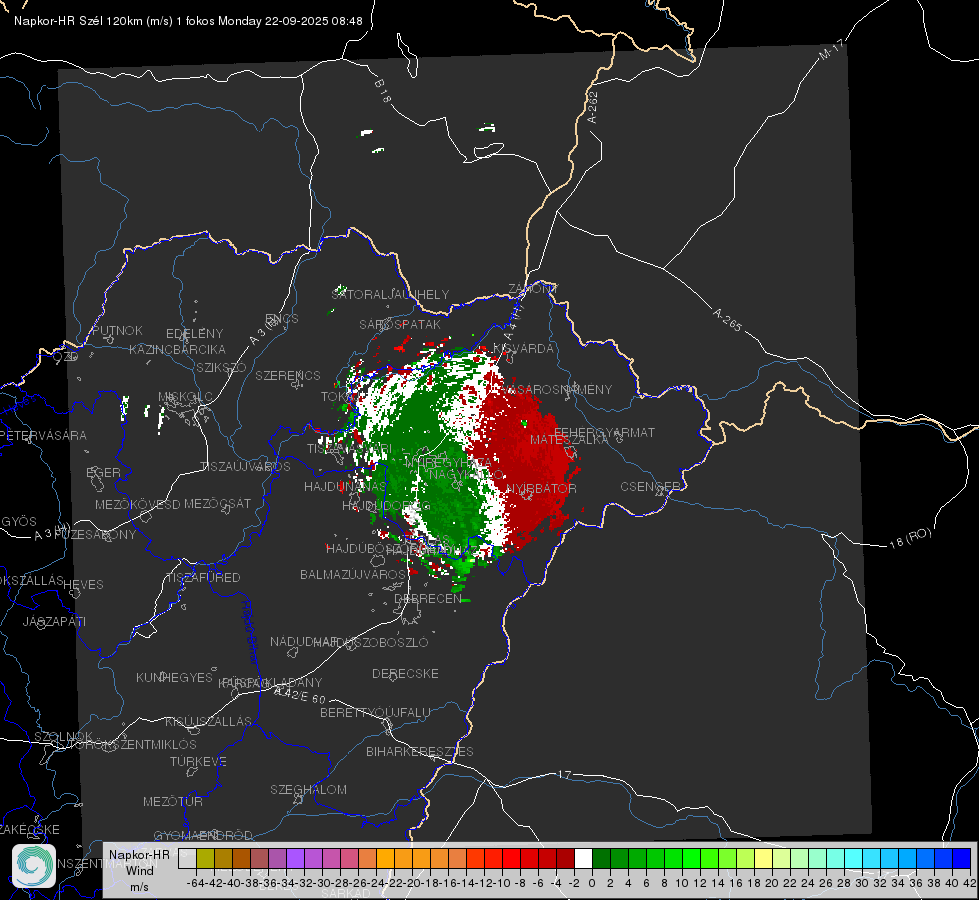Pick the dark blue swatch above the 42 label
The image size is (979, 900).
pos(962,858)
